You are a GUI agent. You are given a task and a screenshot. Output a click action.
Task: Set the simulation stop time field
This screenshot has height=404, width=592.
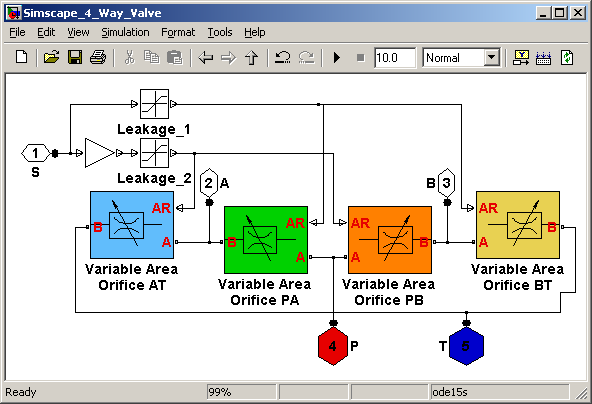(395, 58)
